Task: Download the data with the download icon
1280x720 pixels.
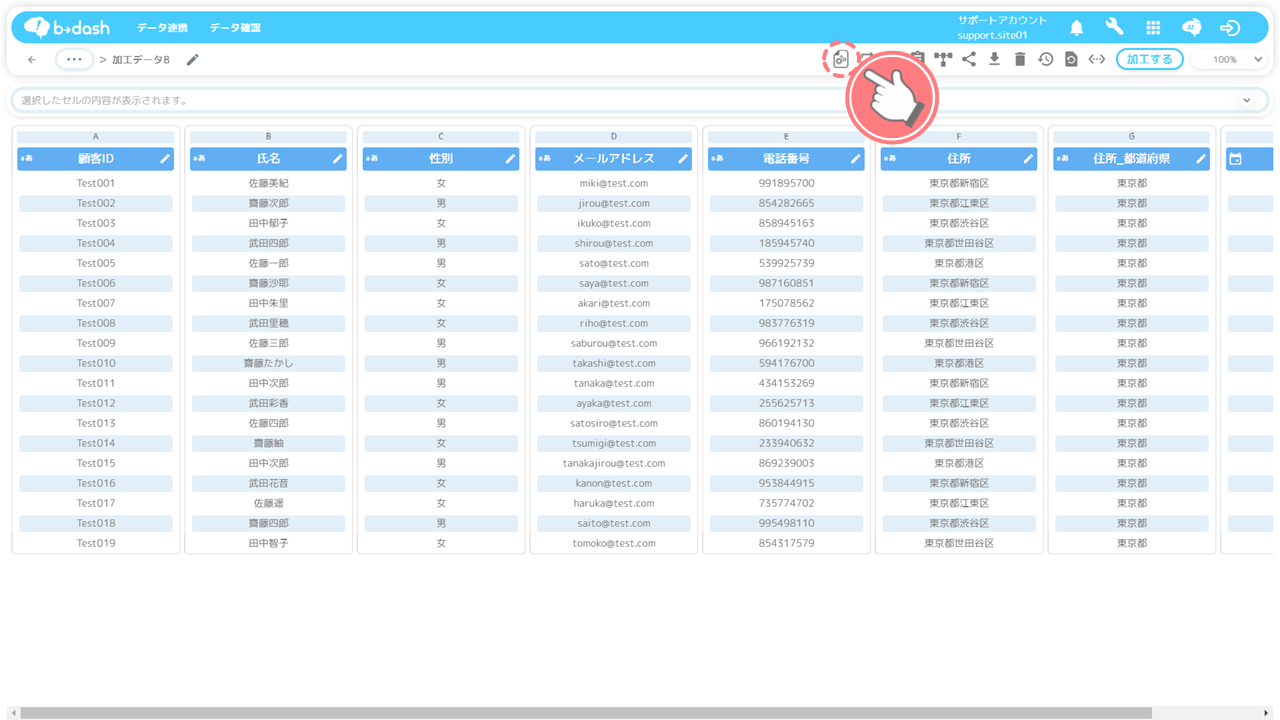Action: (x=994, y=60)
